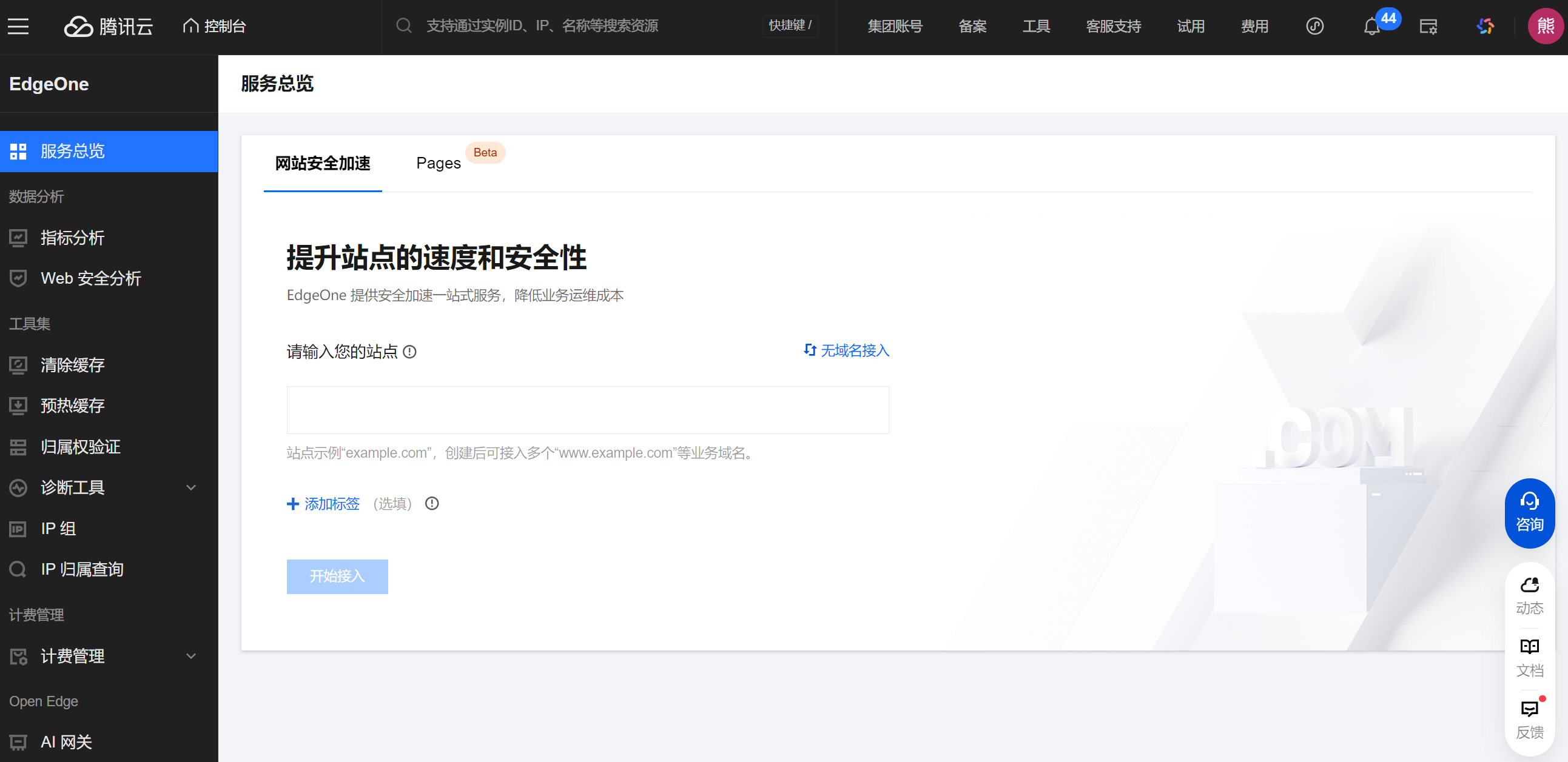
Task: Click the site domain input field
Action: click(587, 410)
